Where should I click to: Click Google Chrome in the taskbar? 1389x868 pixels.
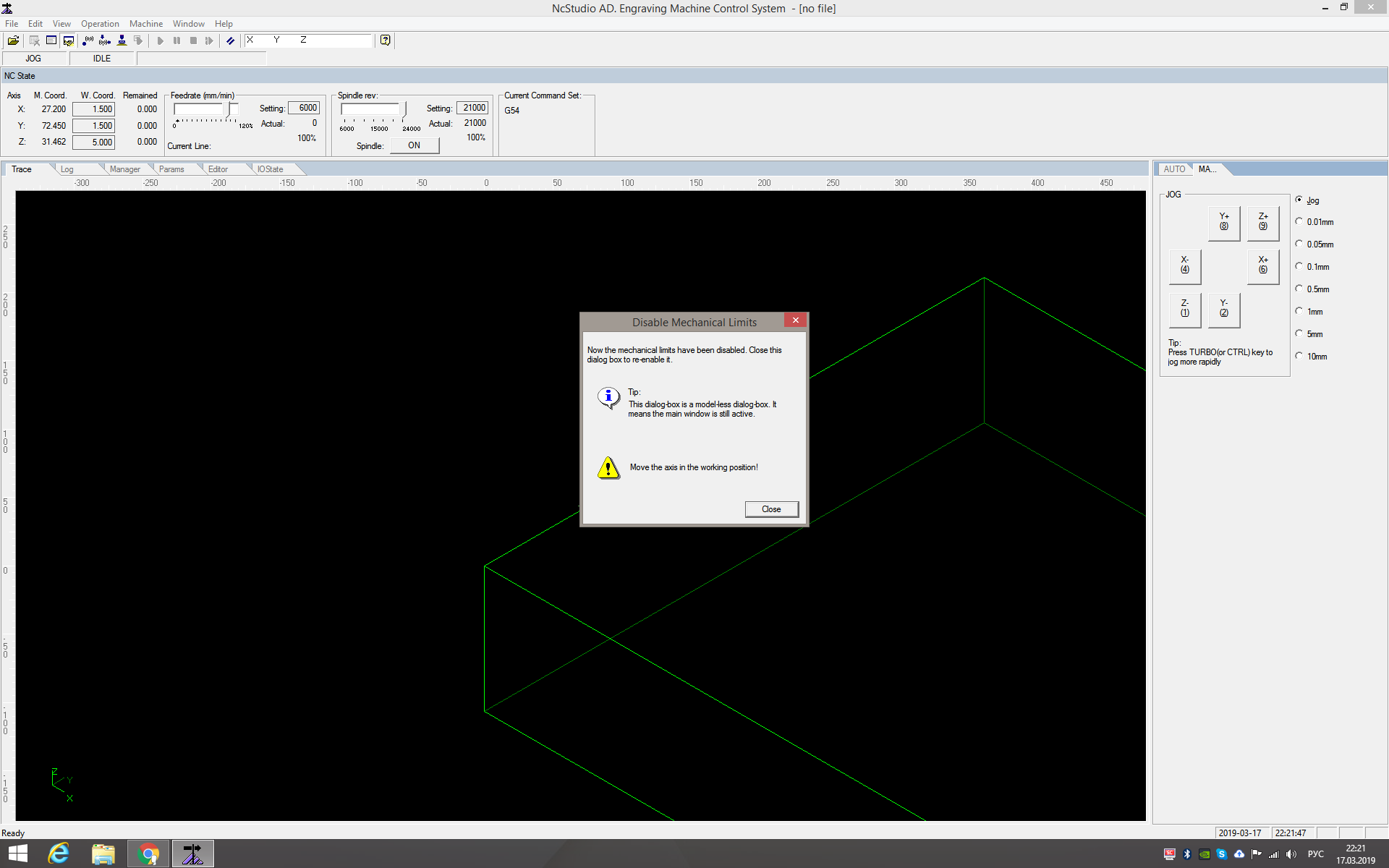[148, 854]
